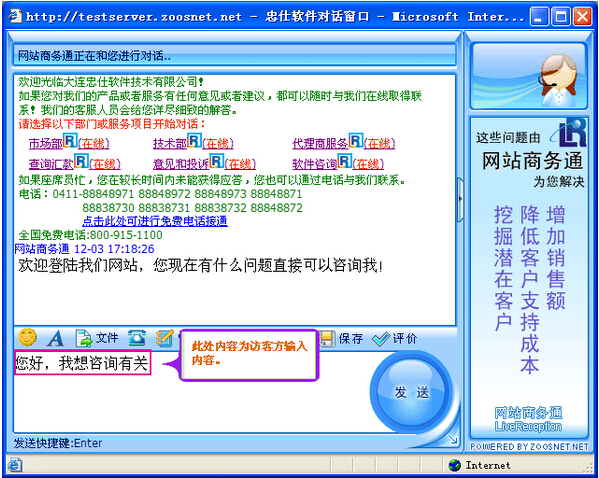Focus the visitor message input box
The image size is (599, 478).
point(191,392)
